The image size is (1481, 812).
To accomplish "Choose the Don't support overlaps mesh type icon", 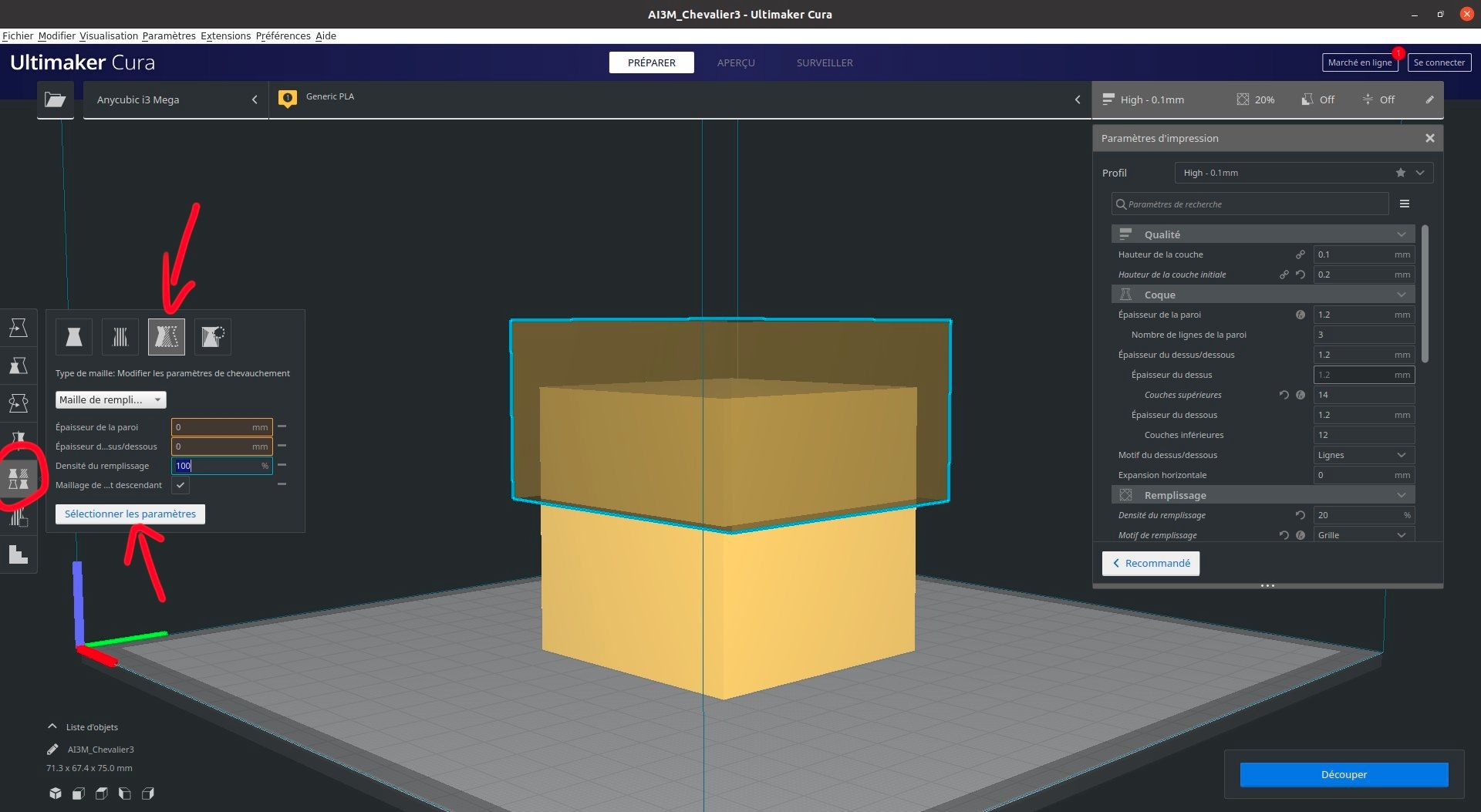I will coord(213,336).
